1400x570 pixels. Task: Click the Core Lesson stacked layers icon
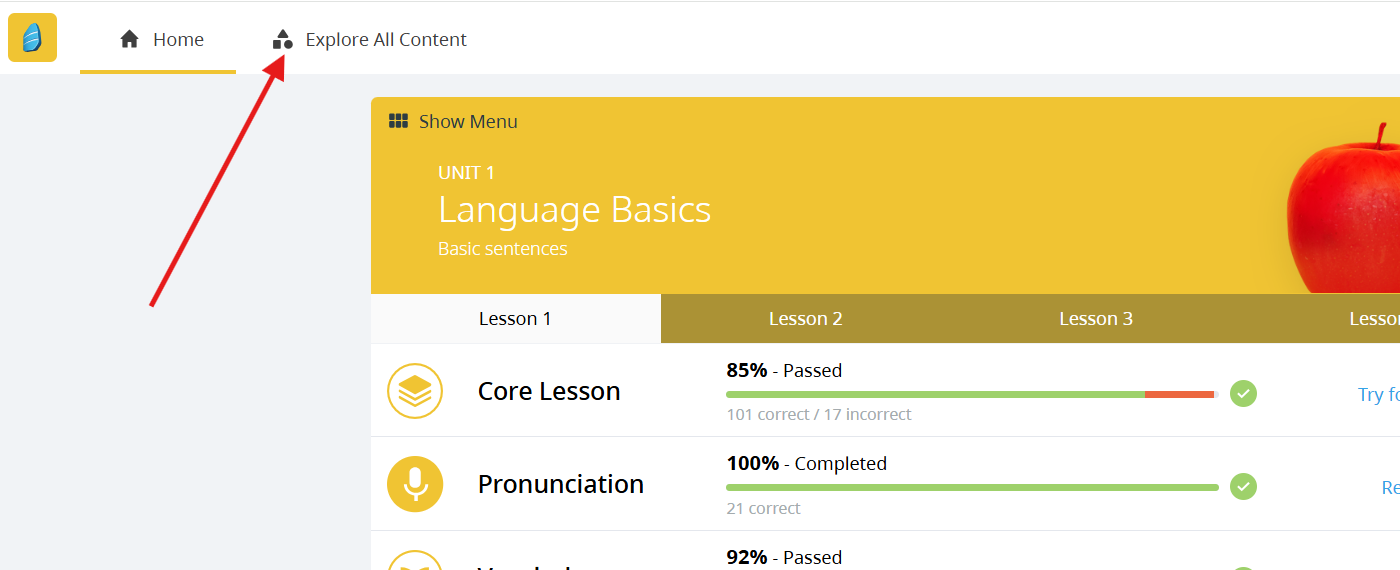(x=415, y=391)
